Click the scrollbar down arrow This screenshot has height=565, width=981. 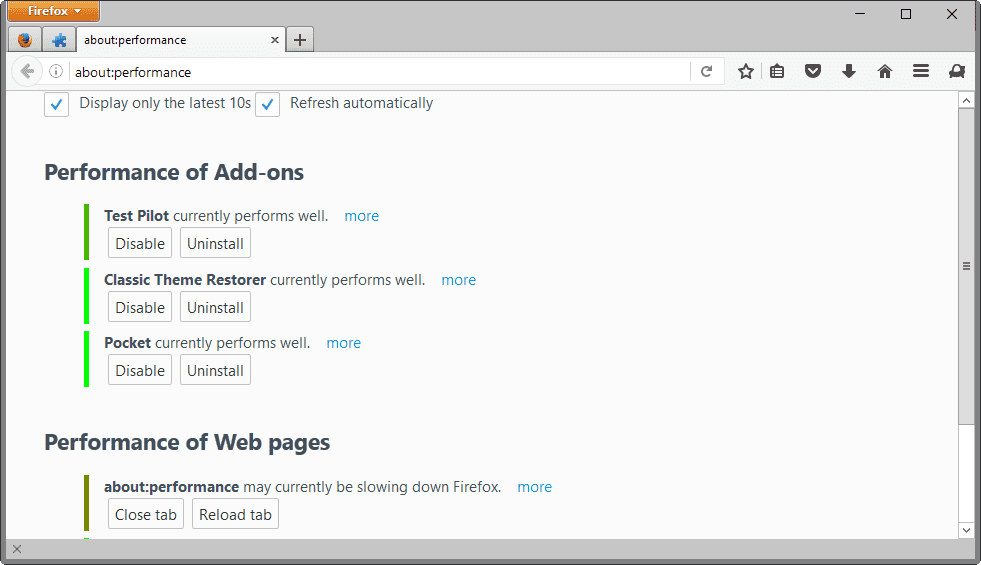click(966, 530)
